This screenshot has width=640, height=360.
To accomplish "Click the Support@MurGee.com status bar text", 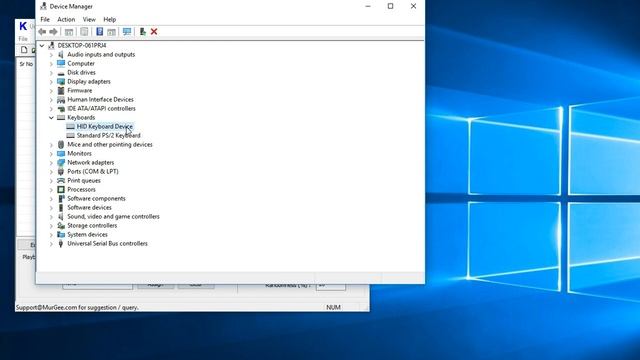I will pos(77,307).
